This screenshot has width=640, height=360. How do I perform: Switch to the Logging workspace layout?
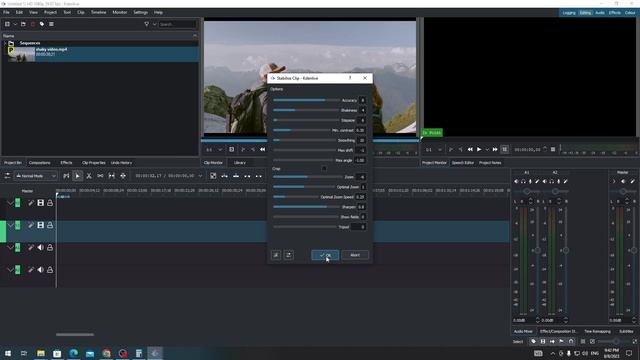coord(569,13)
